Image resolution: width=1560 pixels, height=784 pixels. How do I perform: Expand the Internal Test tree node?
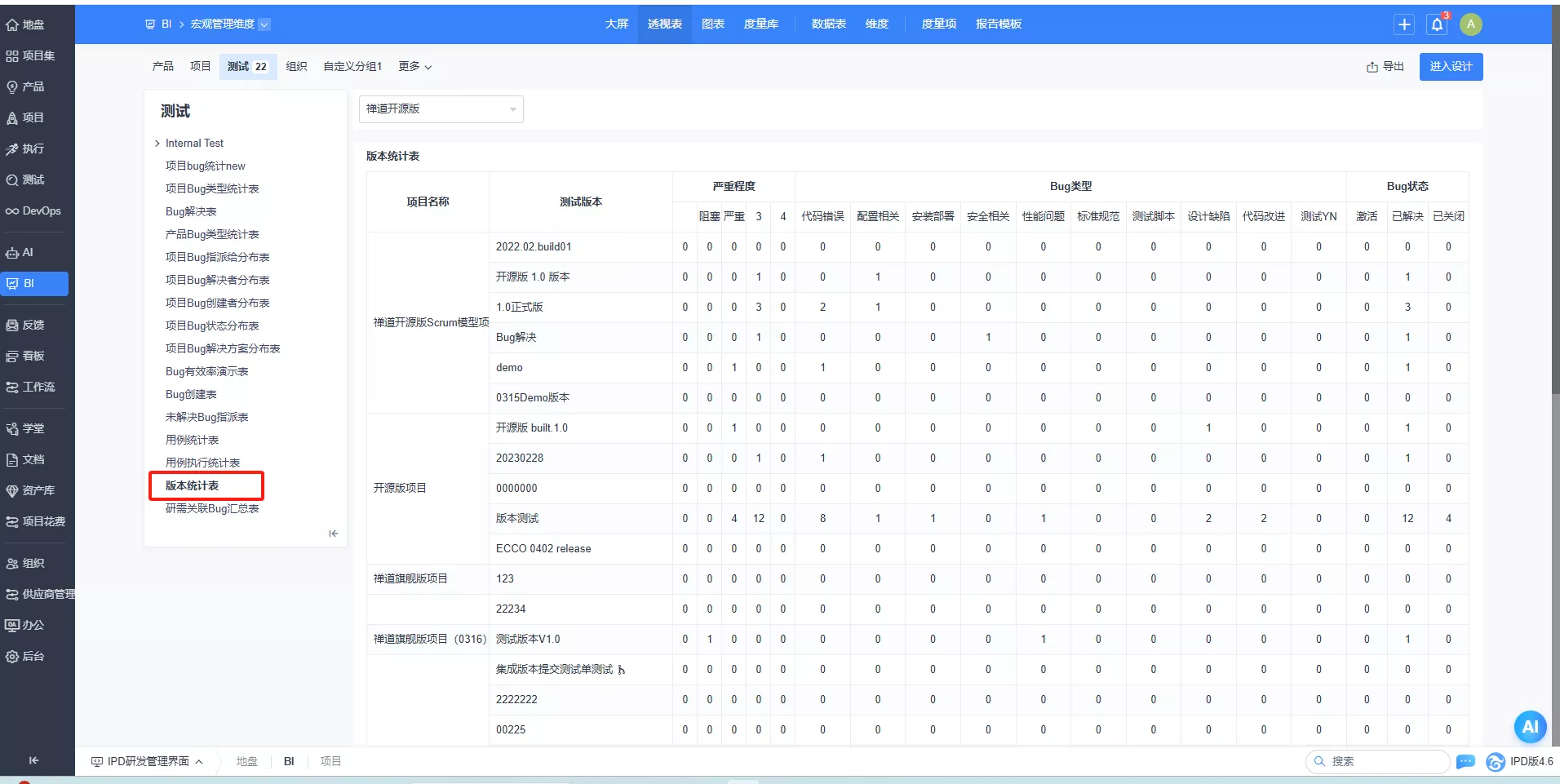pos(157,144)
